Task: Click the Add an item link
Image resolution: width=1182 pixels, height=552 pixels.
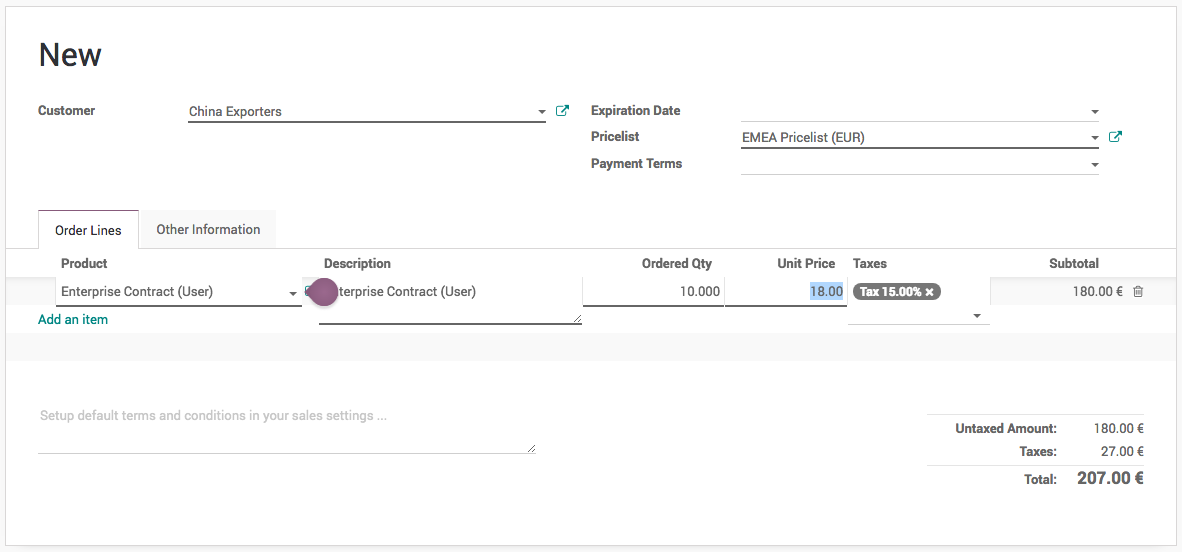Action: coord(73,319)
